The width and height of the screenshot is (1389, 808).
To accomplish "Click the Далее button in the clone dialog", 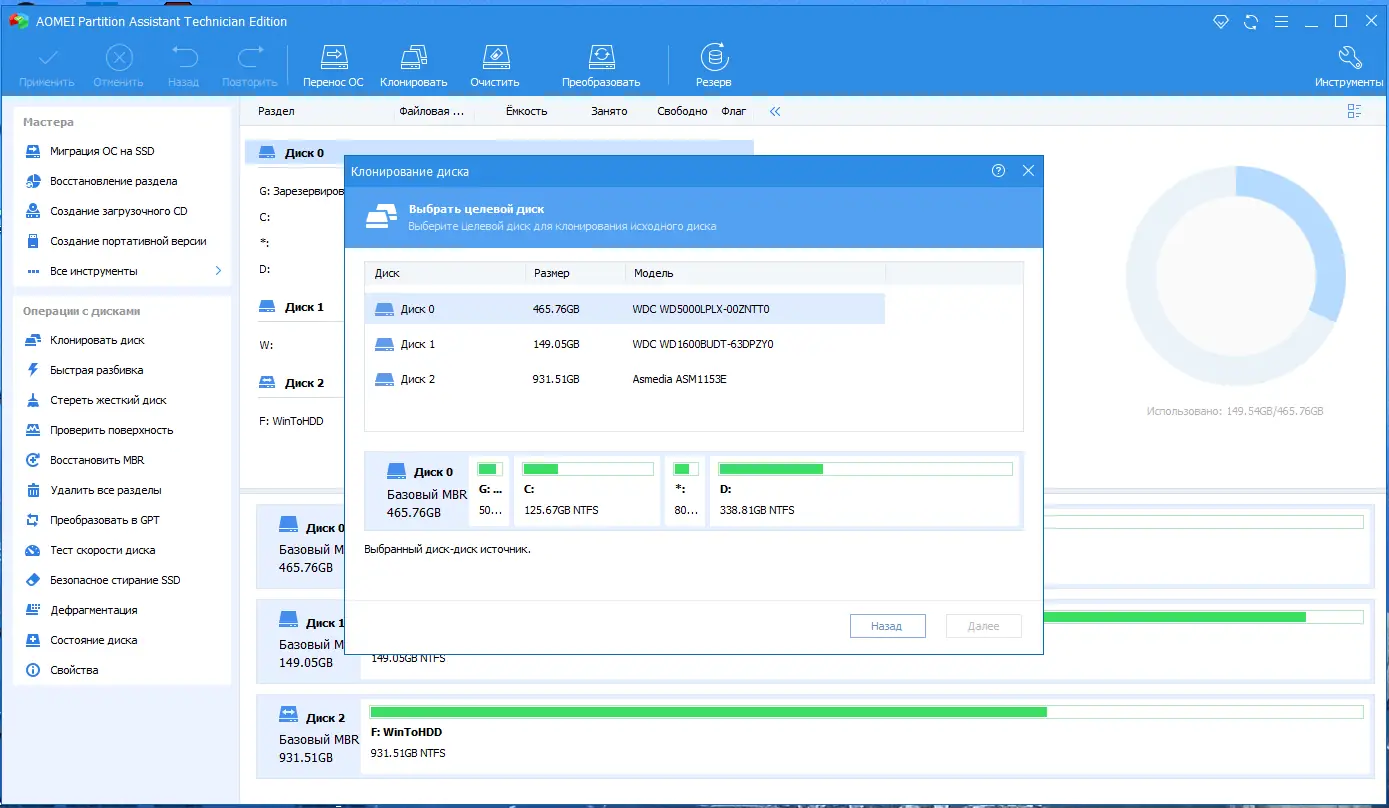I will tap(984, 626).
